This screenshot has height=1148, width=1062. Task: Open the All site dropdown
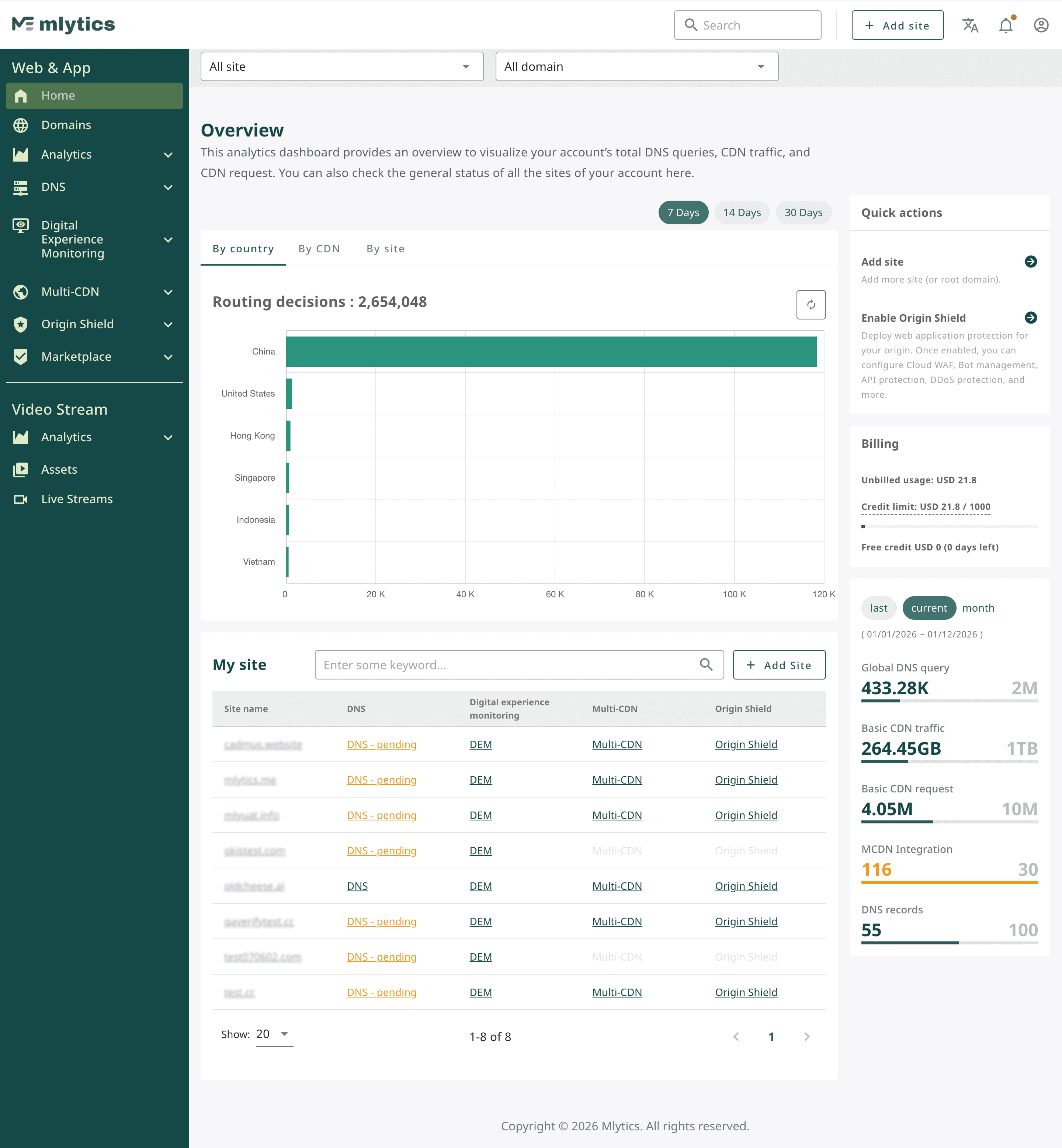341,67
